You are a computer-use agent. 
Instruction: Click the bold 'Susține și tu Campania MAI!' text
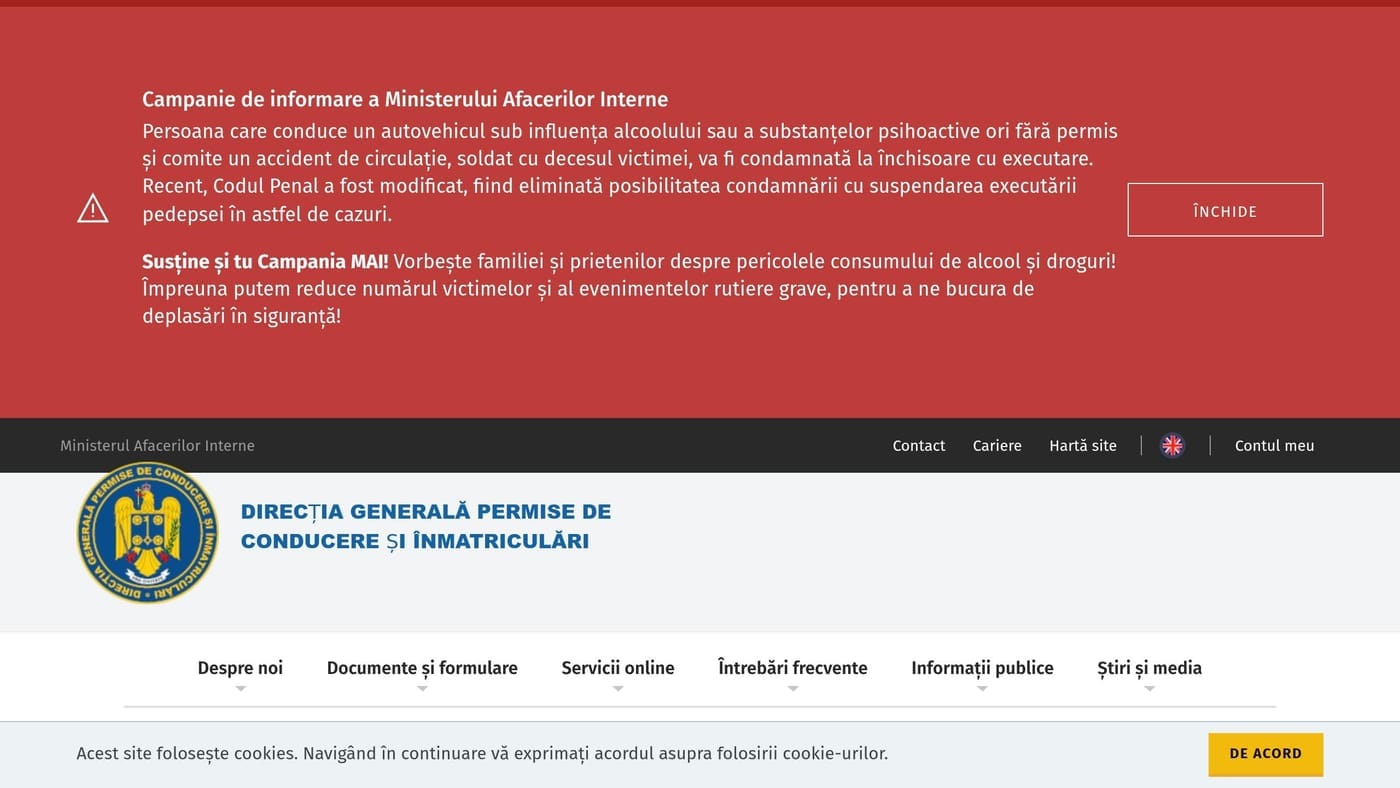(265, 261)
